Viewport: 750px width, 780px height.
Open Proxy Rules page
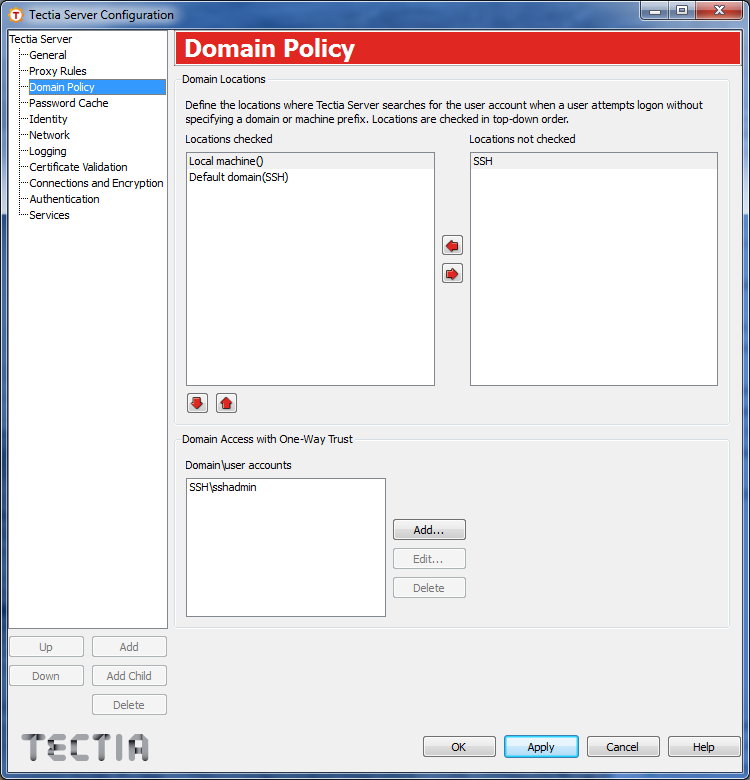[x=58, y=71]
